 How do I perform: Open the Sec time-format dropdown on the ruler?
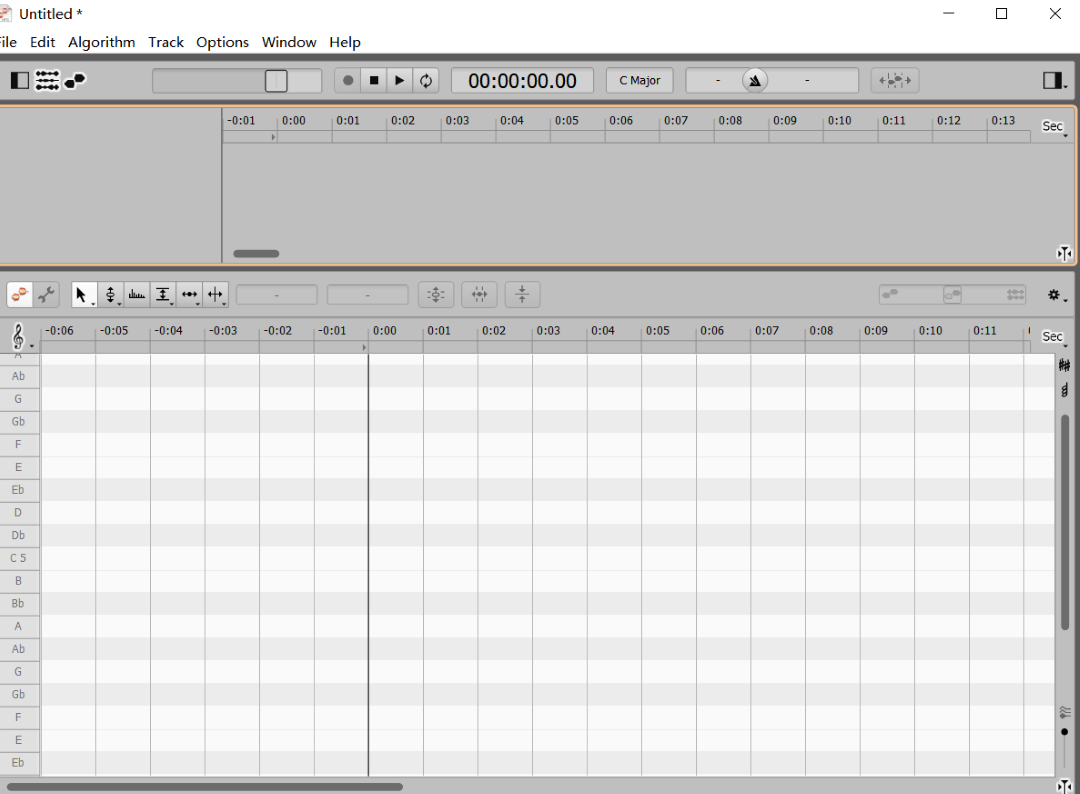point(1052,336)
